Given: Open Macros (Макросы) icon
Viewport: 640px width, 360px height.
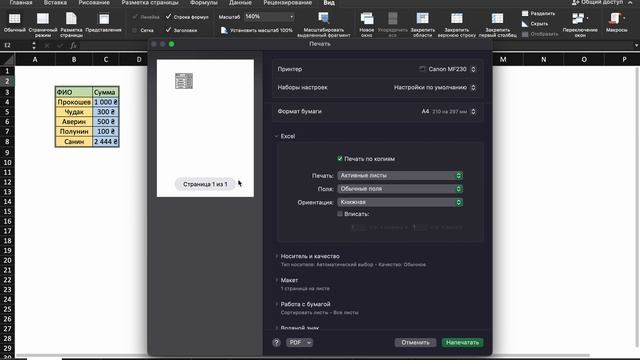Looking at the screenshot, I should pyautogui.click(x=616, y=19).
